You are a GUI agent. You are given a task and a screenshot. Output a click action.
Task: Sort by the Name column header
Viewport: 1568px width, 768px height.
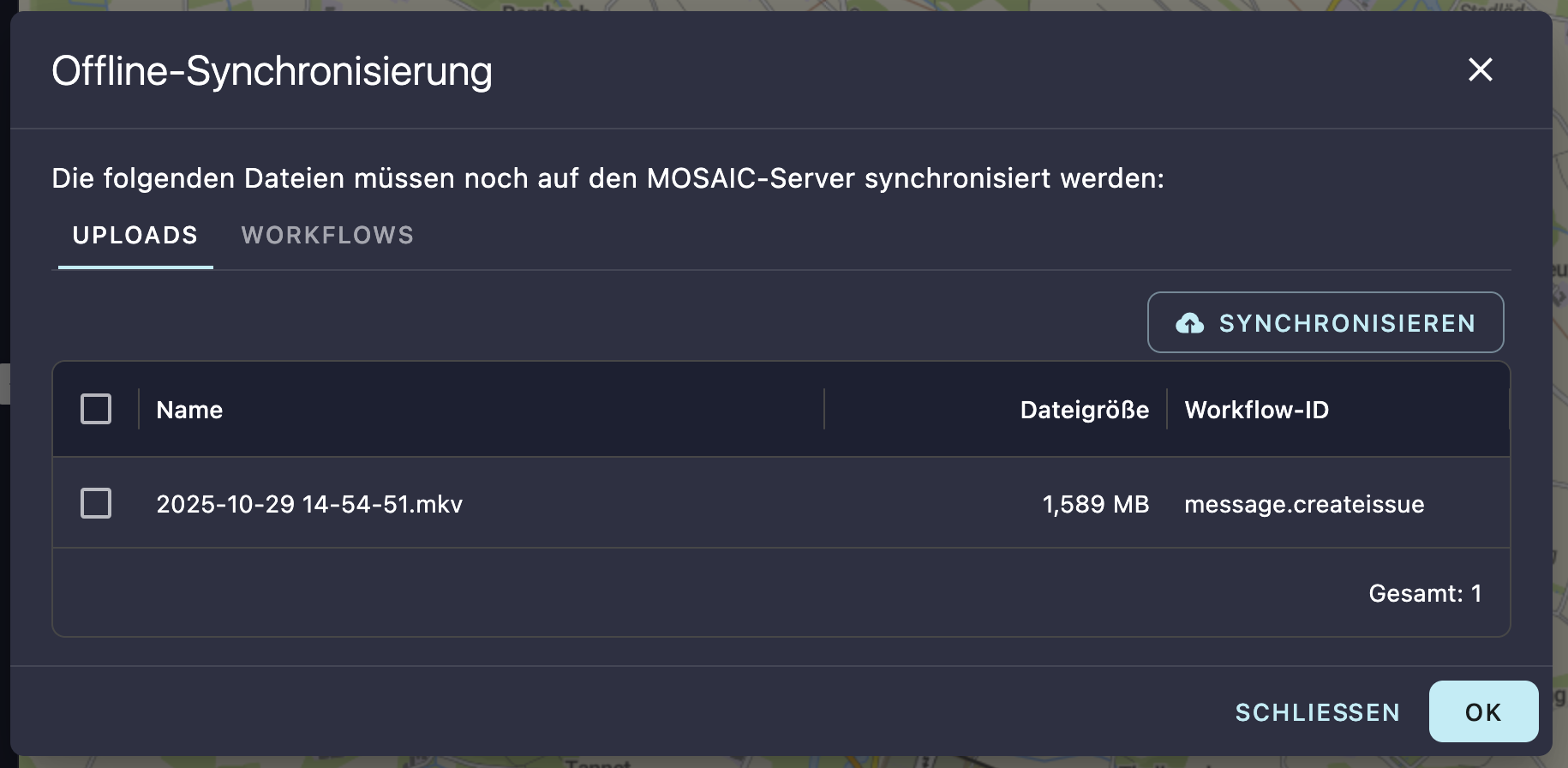pyautogui.click(x=189, y=410)
